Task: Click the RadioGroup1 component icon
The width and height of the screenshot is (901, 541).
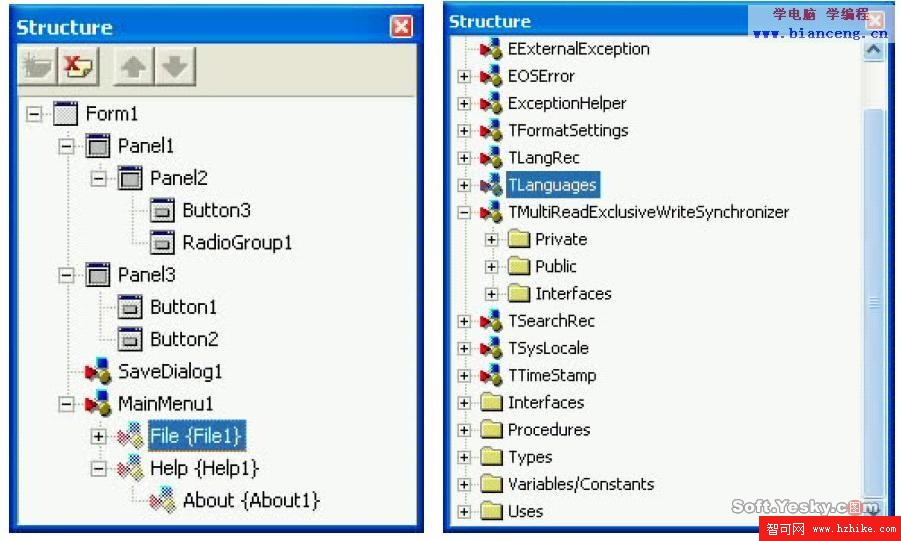Action: [x=162, y=243]
